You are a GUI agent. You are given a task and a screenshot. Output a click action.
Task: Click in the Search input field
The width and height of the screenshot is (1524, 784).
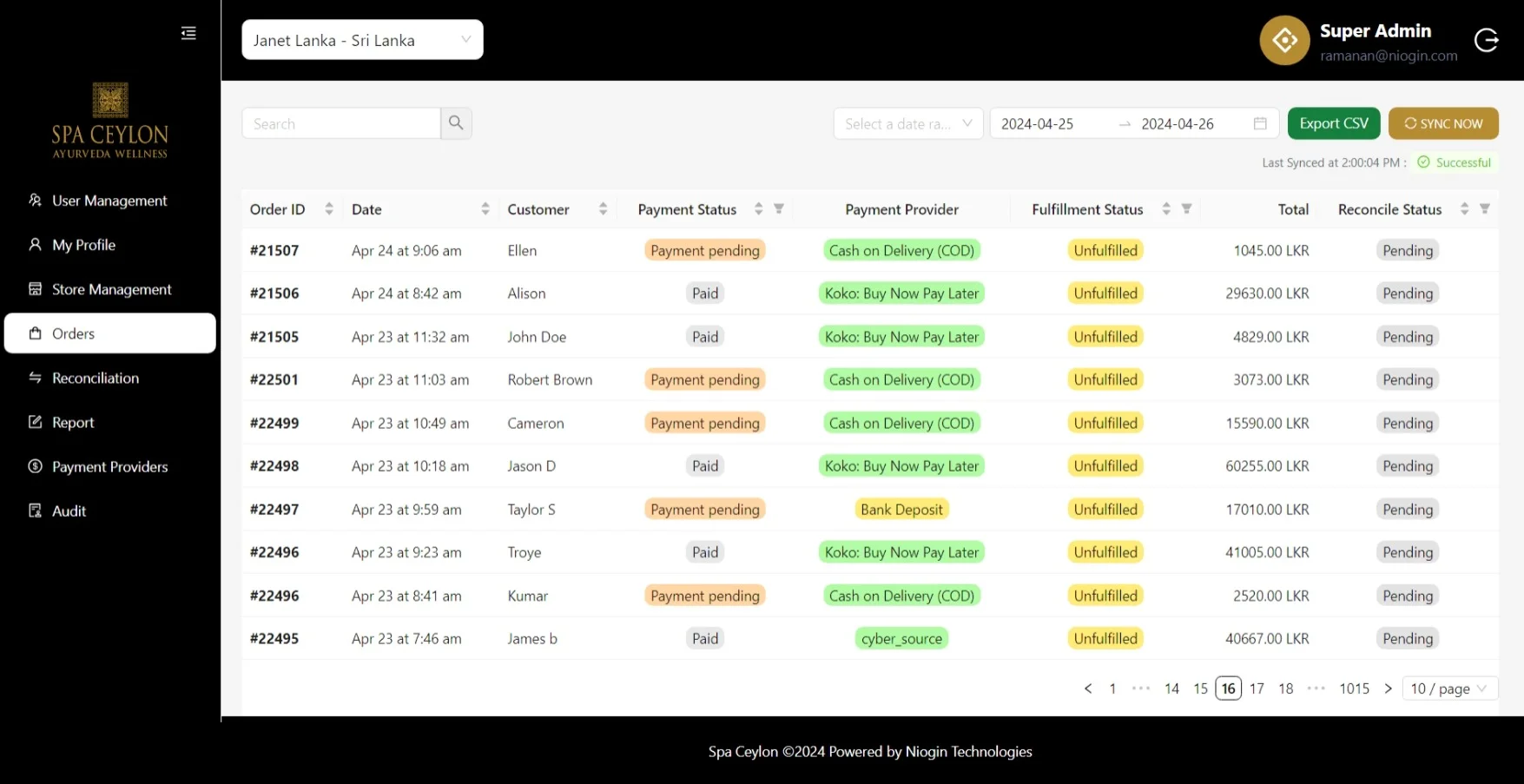(x=340, y=123)
